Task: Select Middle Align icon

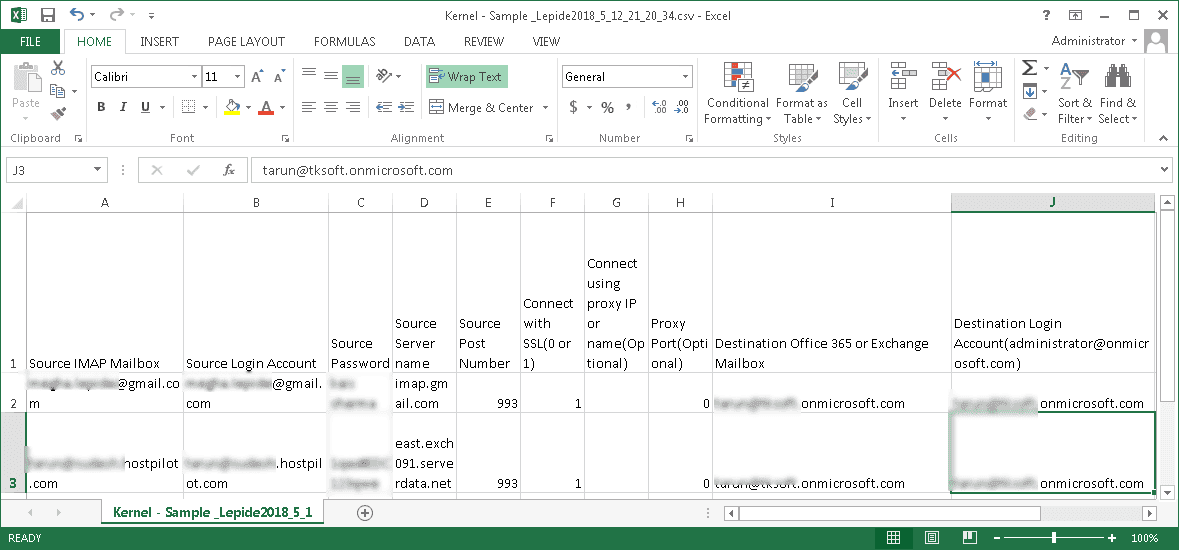Action: (331, 76)
